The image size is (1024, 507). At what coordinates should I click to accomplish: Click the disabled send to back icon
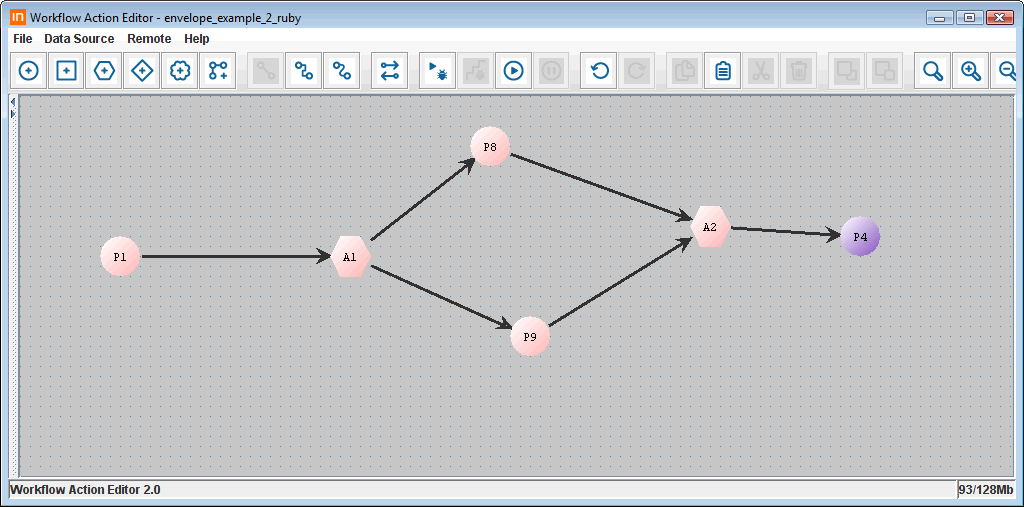pyautogui.click(x=884, y=71)
